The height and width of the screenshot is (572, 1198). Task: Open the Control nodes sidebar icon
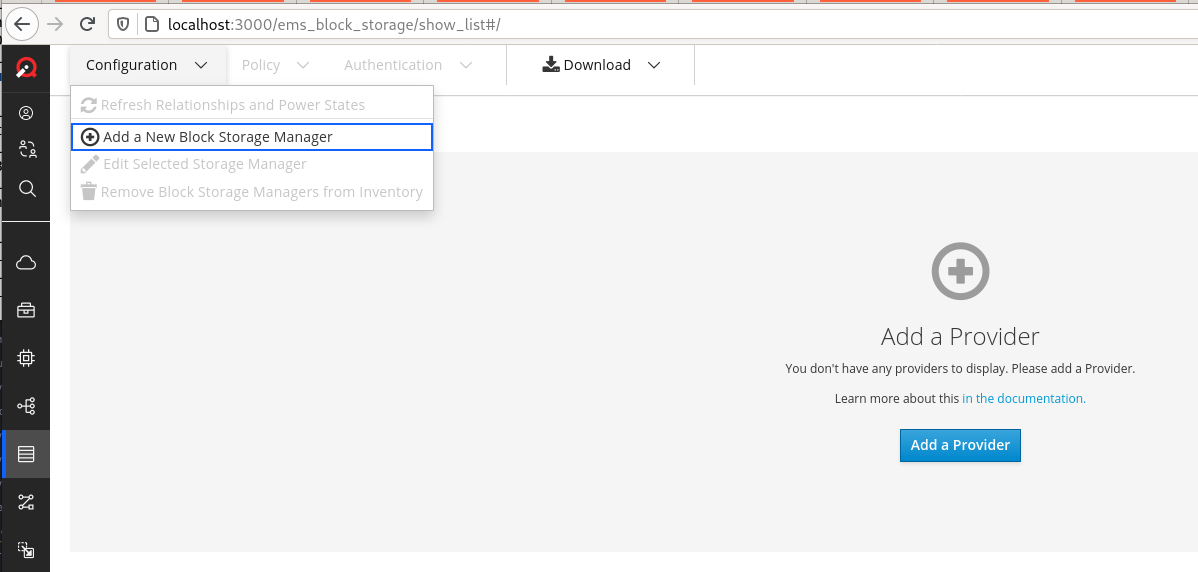pos(26,502)
